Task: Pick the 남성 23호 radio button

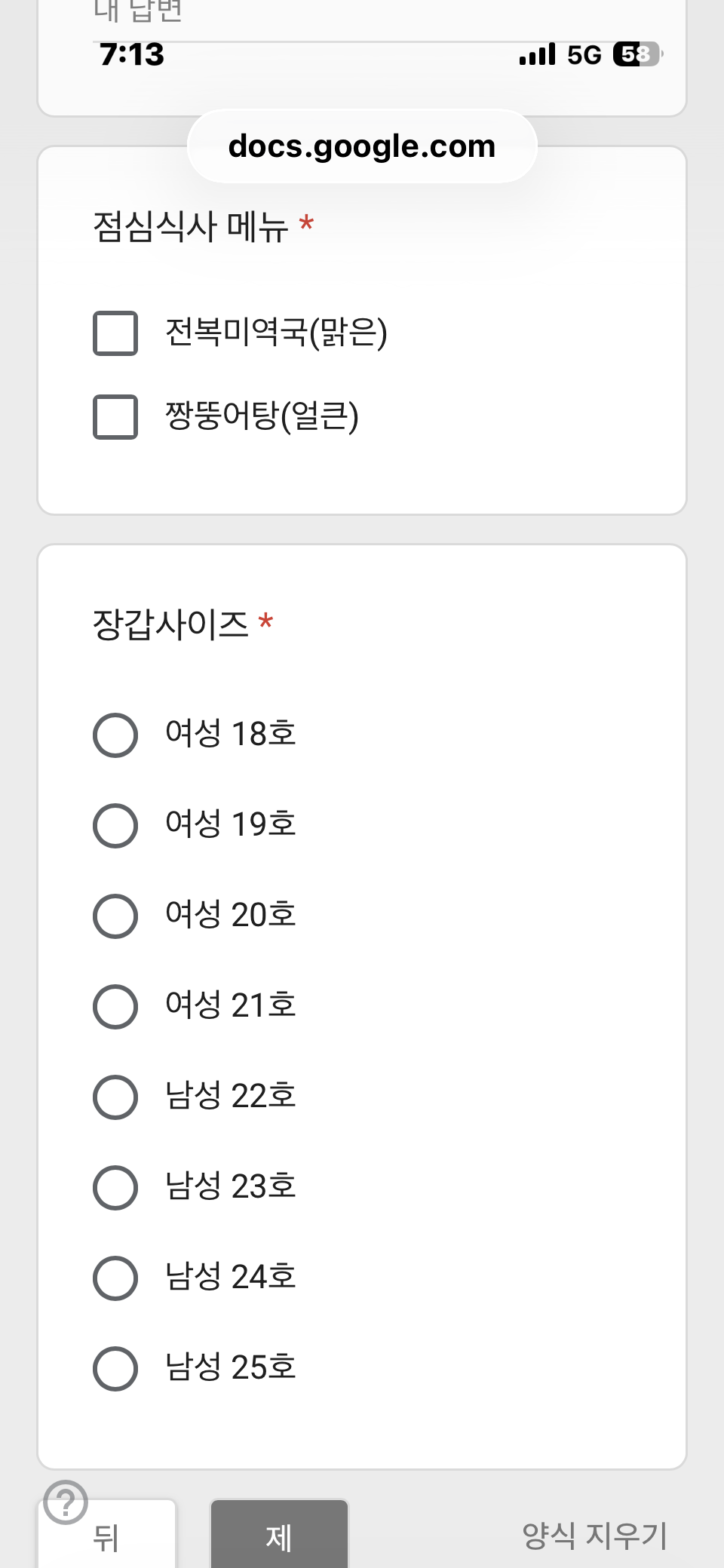Action: [x=115, y=1187]
